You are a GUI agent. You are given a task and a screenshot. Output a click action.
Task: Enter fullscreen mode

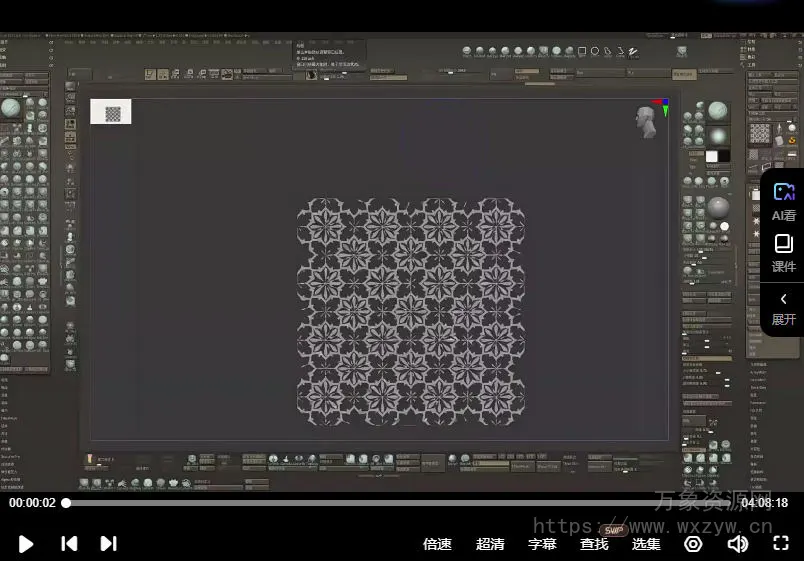[781, 544]
